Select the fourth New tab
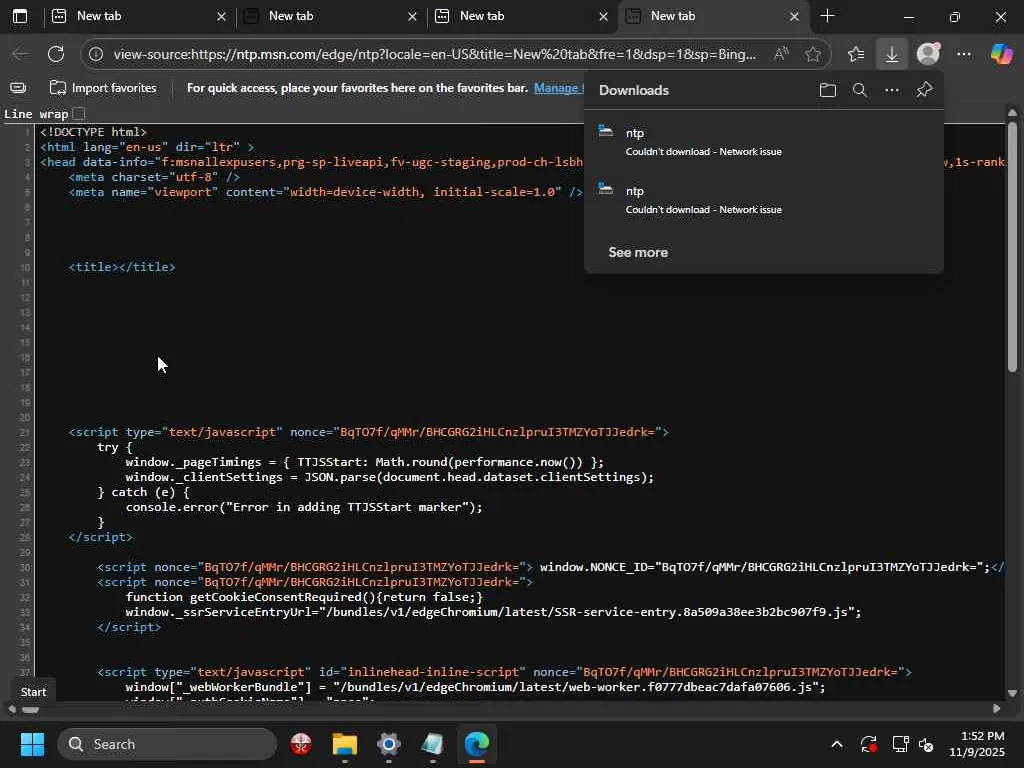 [712, 16]
